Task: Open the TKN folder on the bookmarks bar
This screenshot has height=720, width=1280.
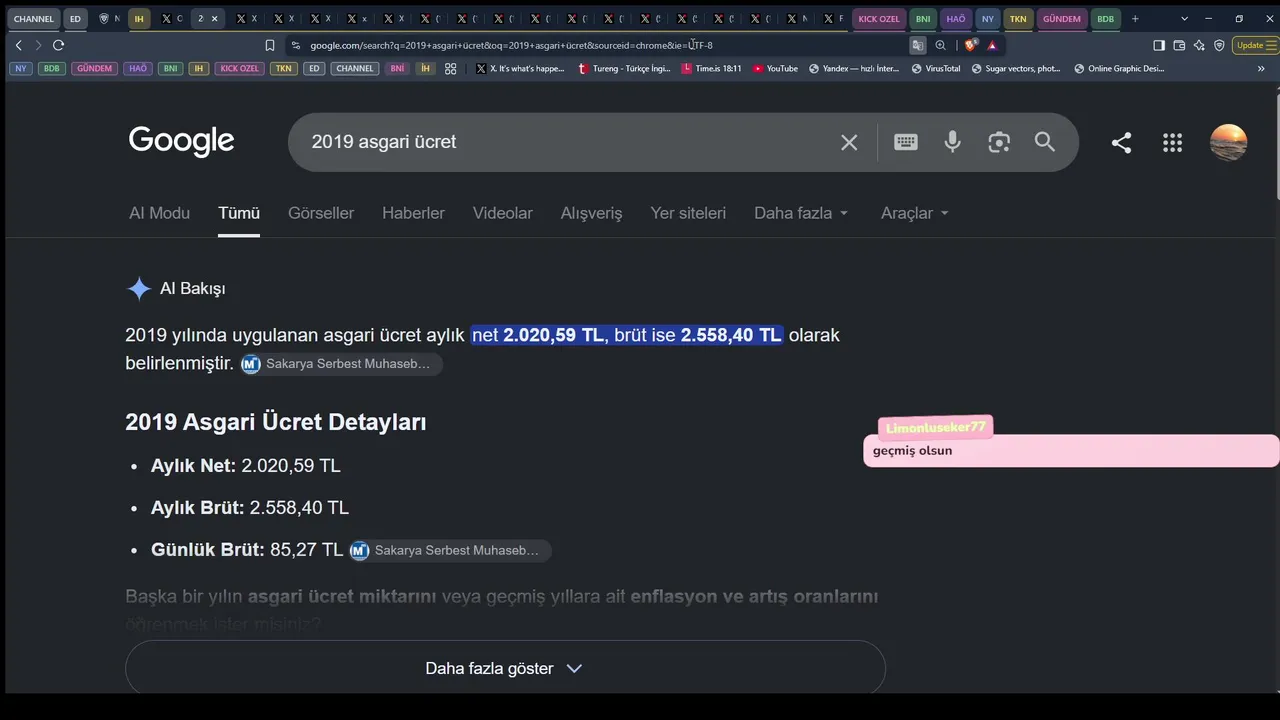Action: (x=284, y=69)
